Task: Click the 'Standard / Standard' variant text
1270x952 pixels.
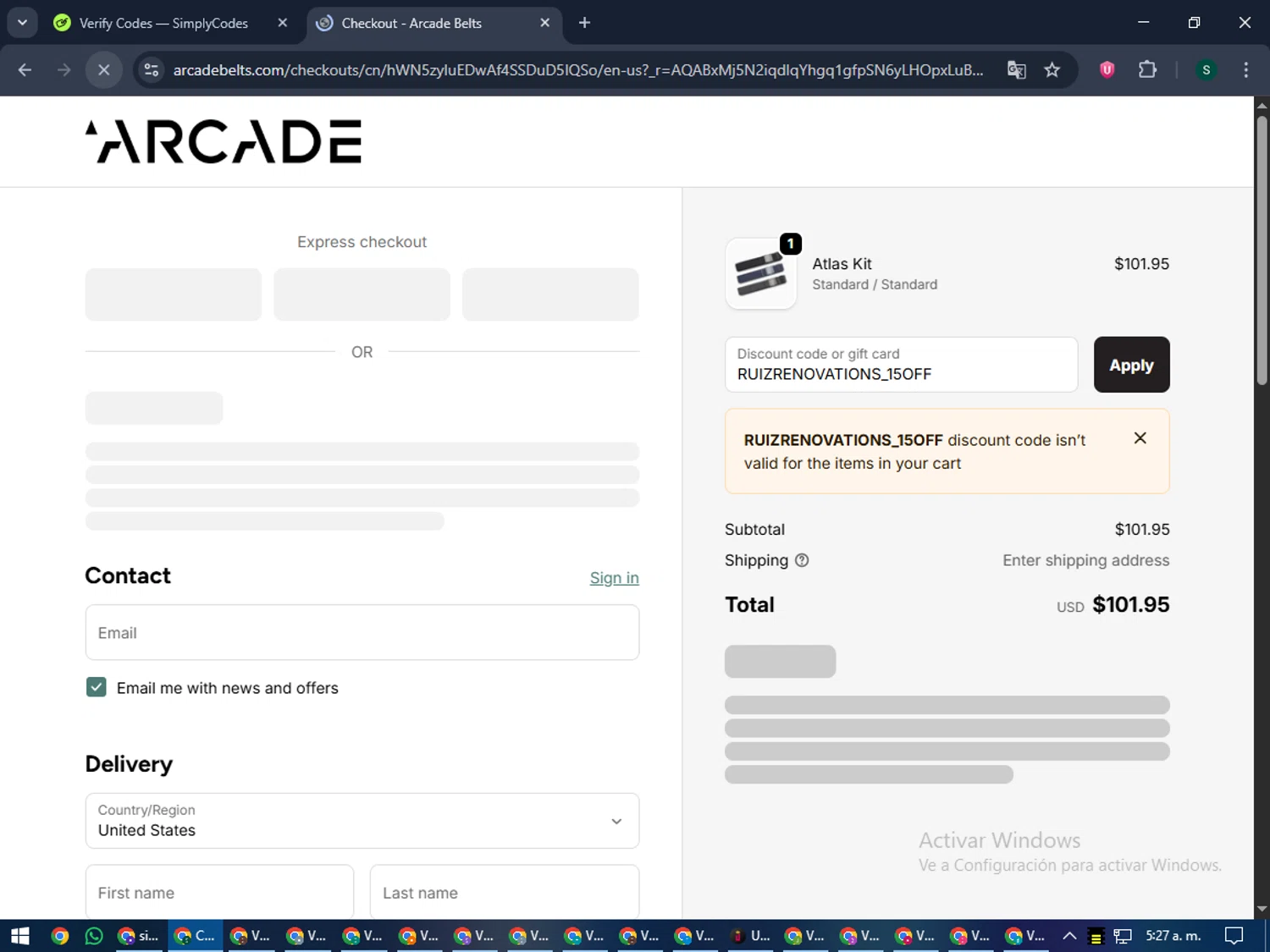Action: point(875,284)
